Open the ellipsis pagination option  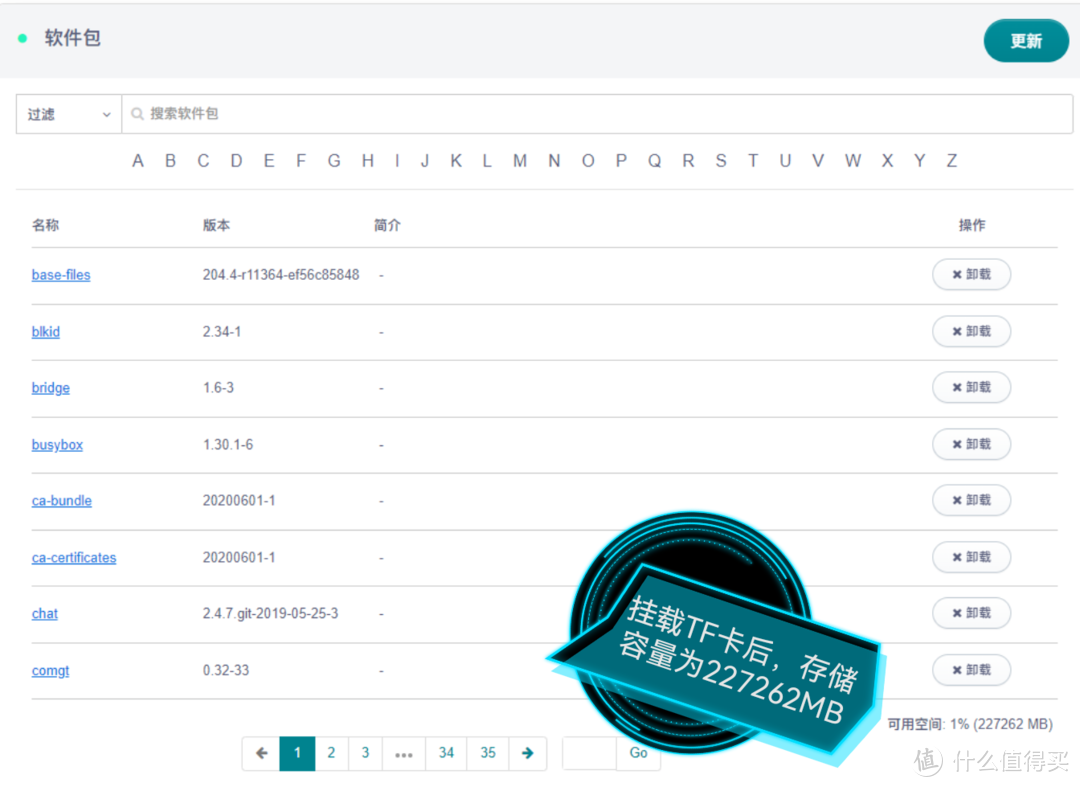coord(403,753)
